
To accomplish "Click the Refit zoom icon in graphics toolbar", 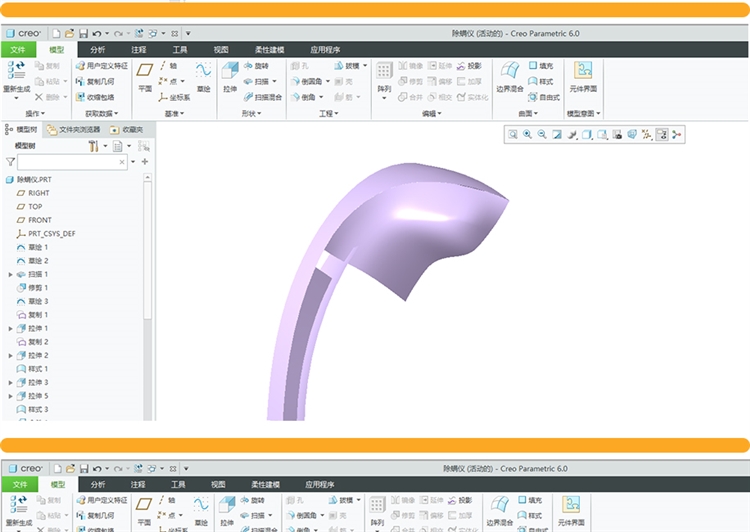I will pos(513,134).
